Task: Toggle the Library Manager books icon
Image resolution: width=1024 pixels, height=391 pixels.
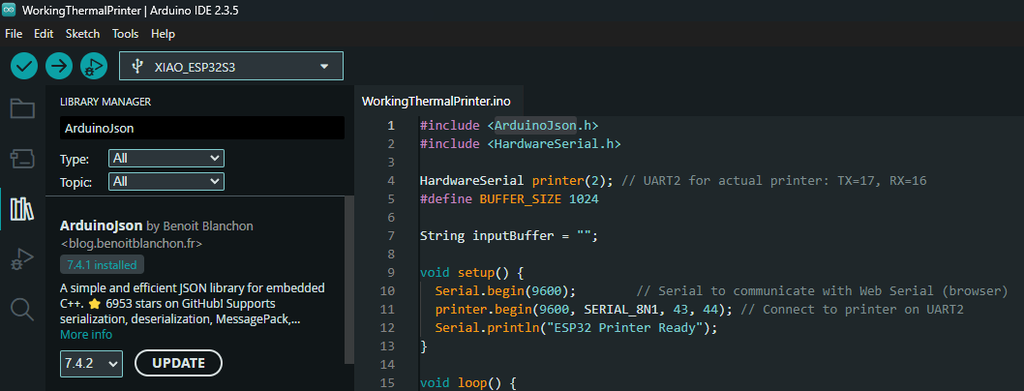Action: point(22,209)
